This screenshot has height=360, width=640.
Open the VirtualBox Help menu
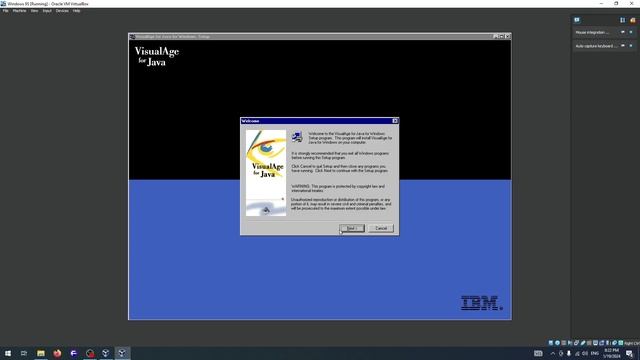(76, 11)
